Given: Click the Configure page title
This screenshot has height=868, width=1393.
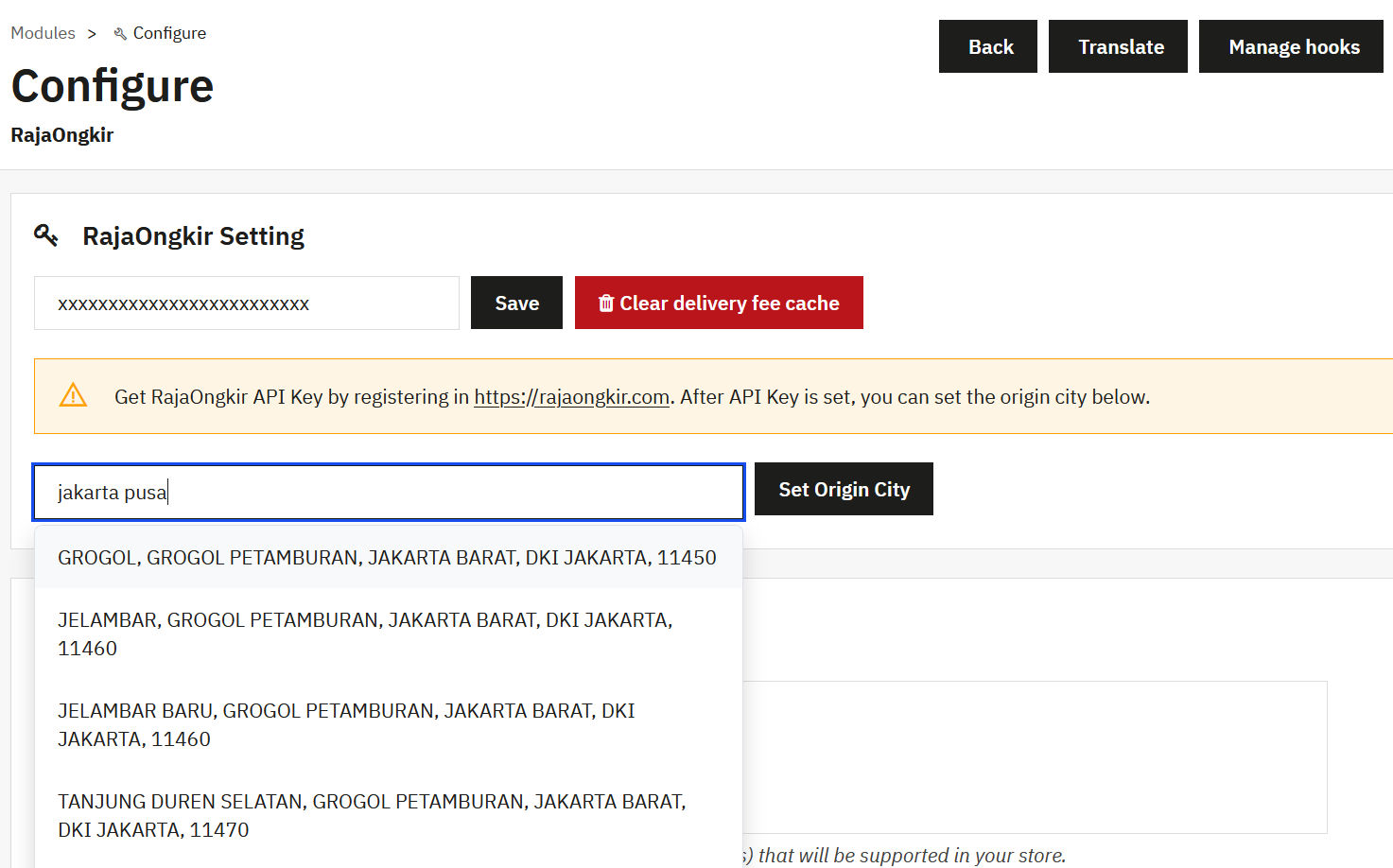Looking at the screenshot, I should (112, 86).
